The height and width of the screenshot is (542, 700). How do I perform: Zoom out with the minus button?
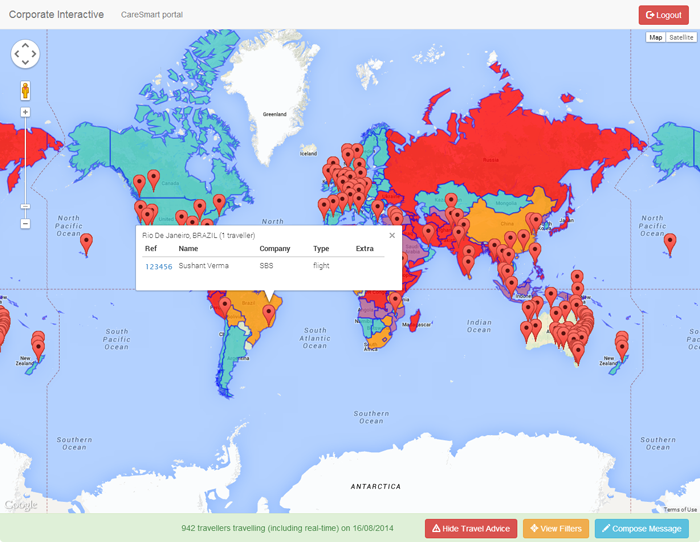25,223
